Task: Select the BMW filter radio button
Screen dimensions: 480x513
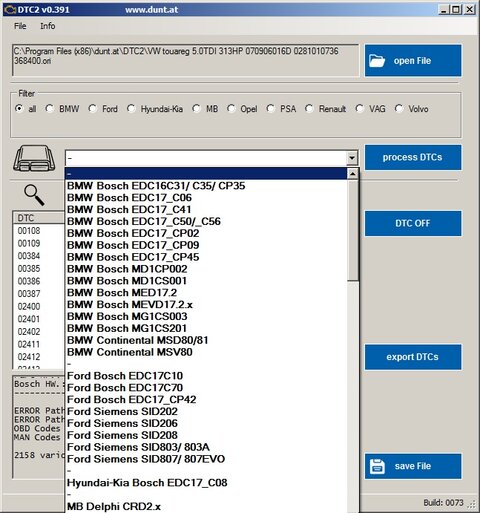Action: (x=50, y=109)
